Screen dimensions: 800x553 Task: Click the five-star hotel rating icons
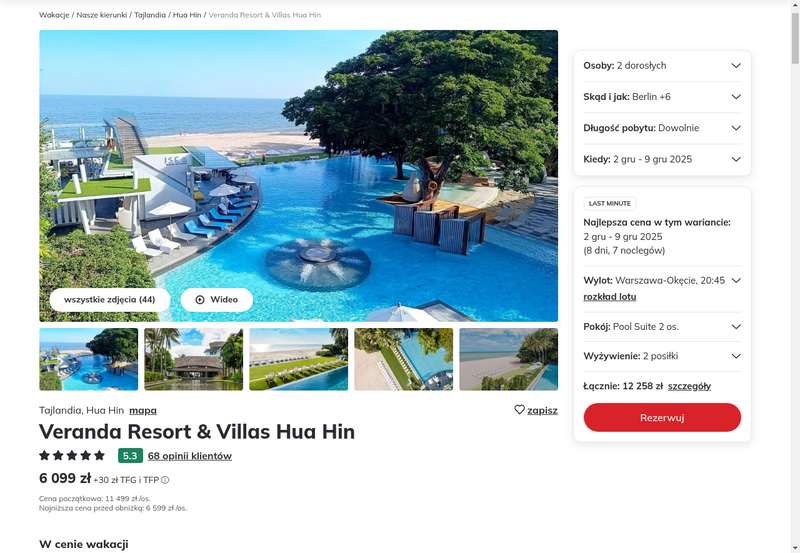point(72,456)
